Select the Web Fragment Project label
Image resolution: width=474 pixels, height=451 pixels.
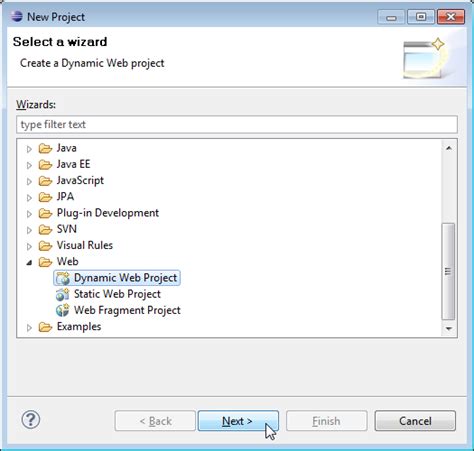[x=127, y=310]
